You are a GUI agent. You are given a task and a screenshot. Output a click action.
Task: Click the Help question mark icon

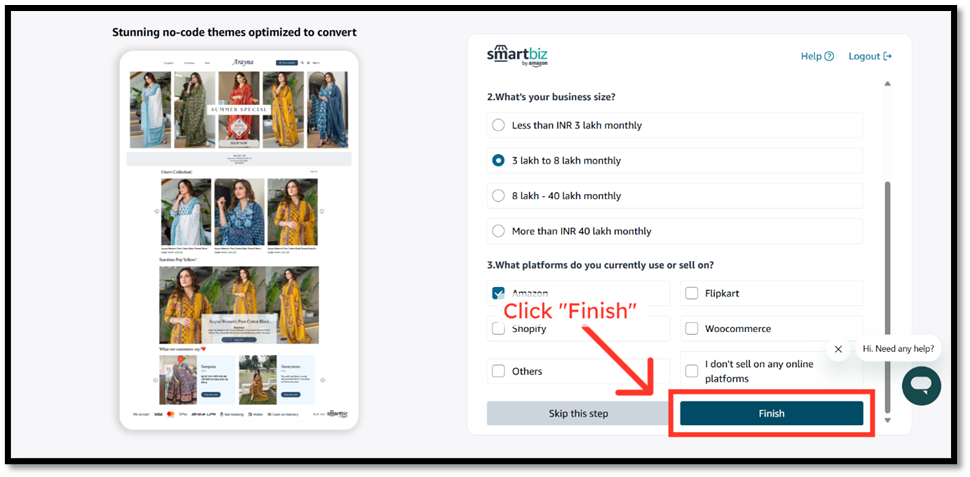[x=829, y=57]
